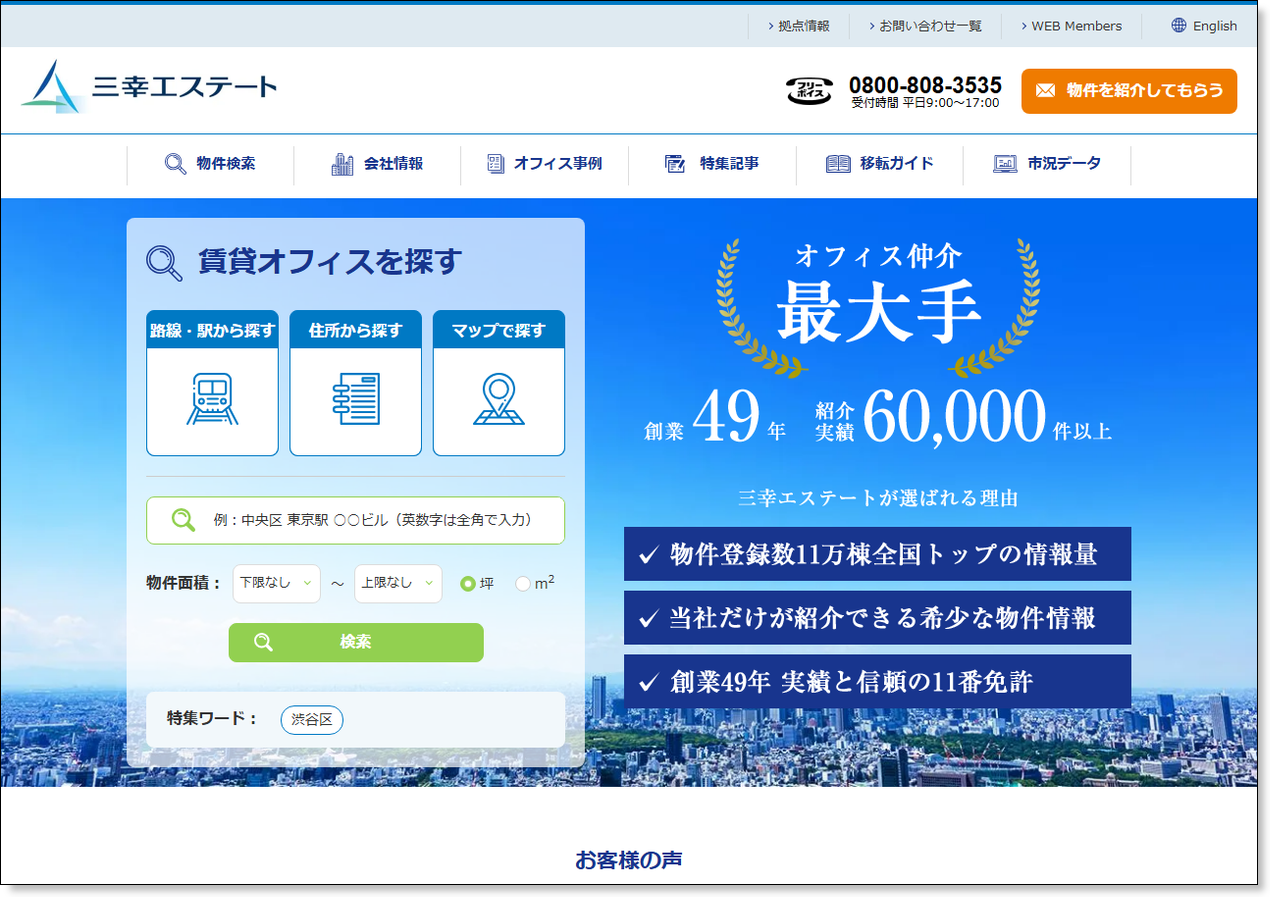The height and width of the screenshot is (897, 1270).
Task: Click the green 検索 button
Action: coord(356,642)
